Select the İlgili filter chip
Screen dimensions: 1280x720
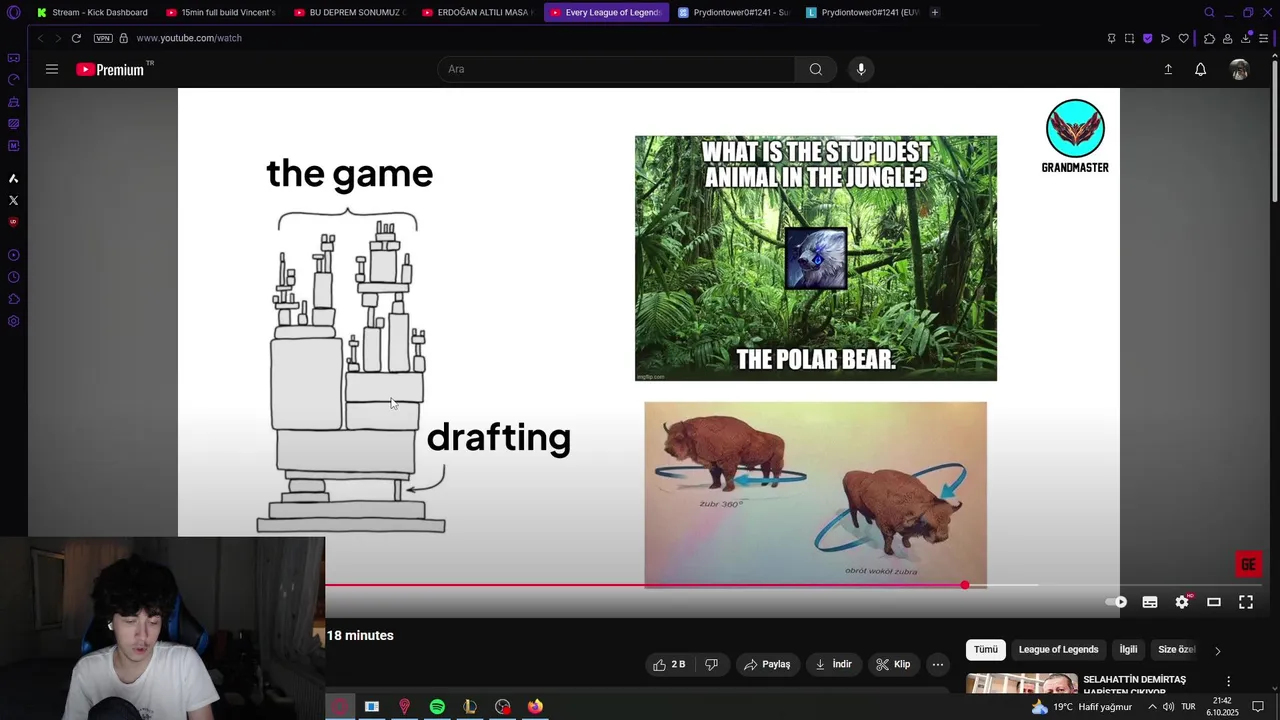pyautogui.click(x=1128, y=650)
